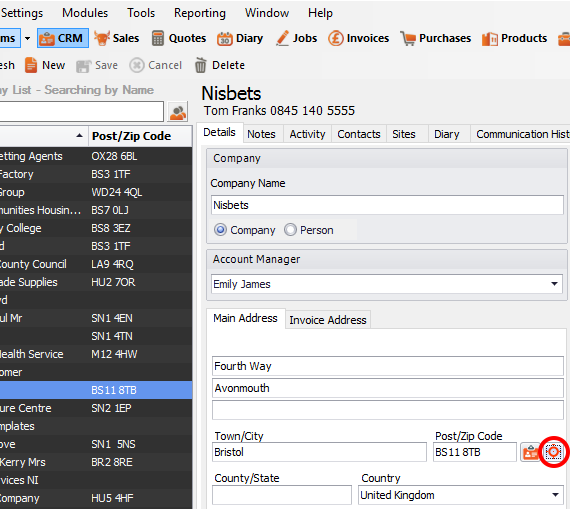Open the Diary calendar module
Viewport: 570px width, 509px height.
(240, 38)
